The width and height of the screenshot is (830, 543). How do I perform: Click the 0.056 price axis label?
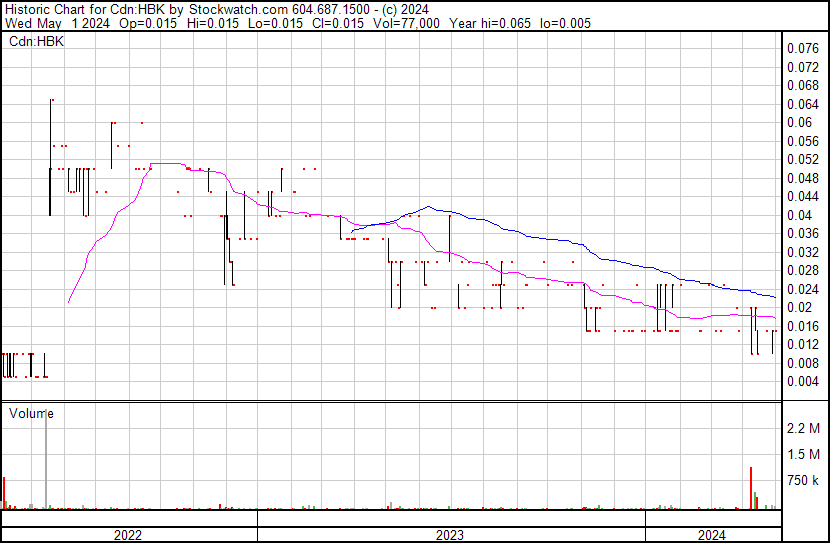(x=803, y=141)
